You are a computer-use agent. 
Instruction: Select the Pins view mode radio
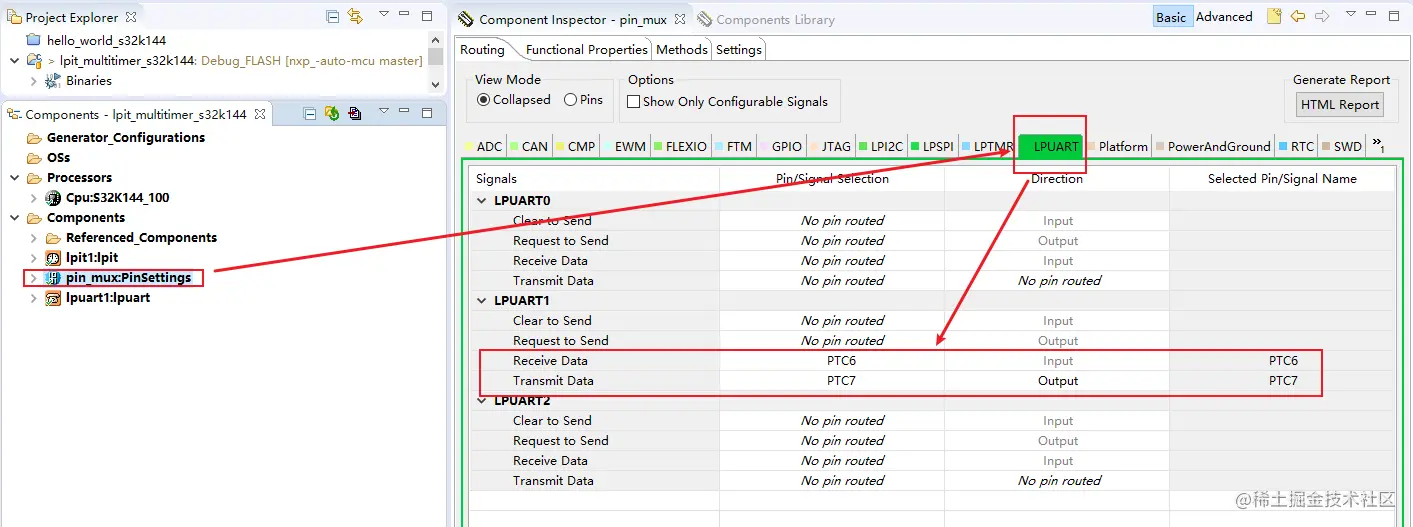(570, 100)
